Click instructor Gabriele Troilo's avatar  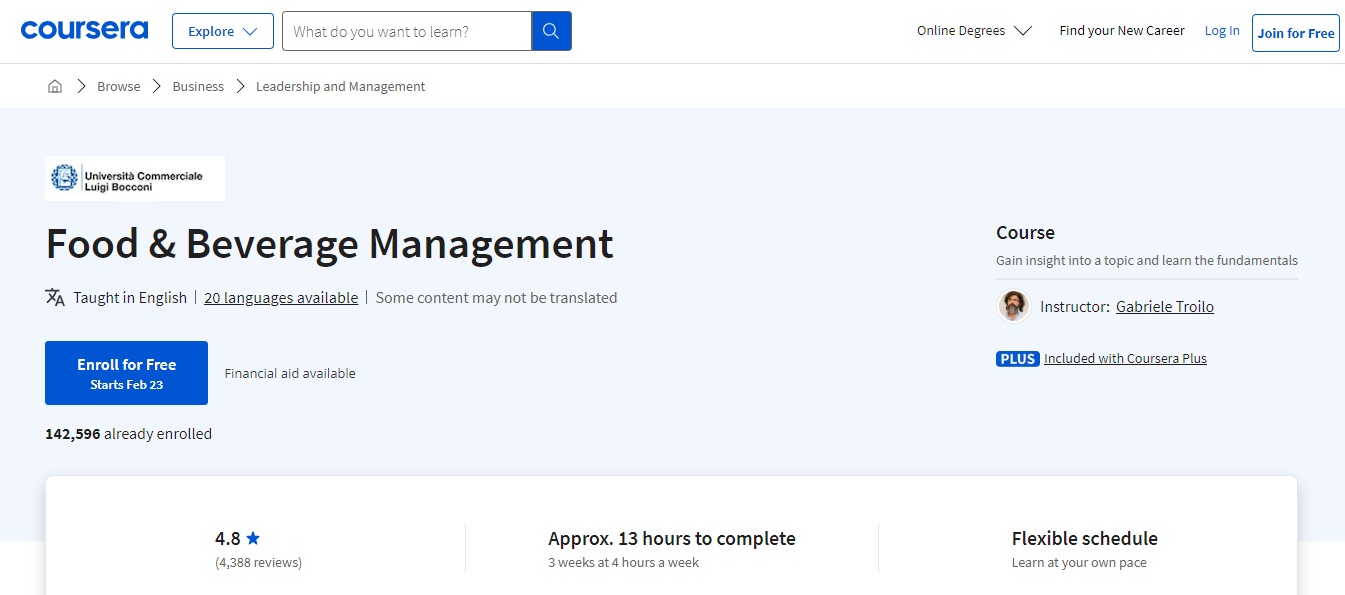(1014, 306)
